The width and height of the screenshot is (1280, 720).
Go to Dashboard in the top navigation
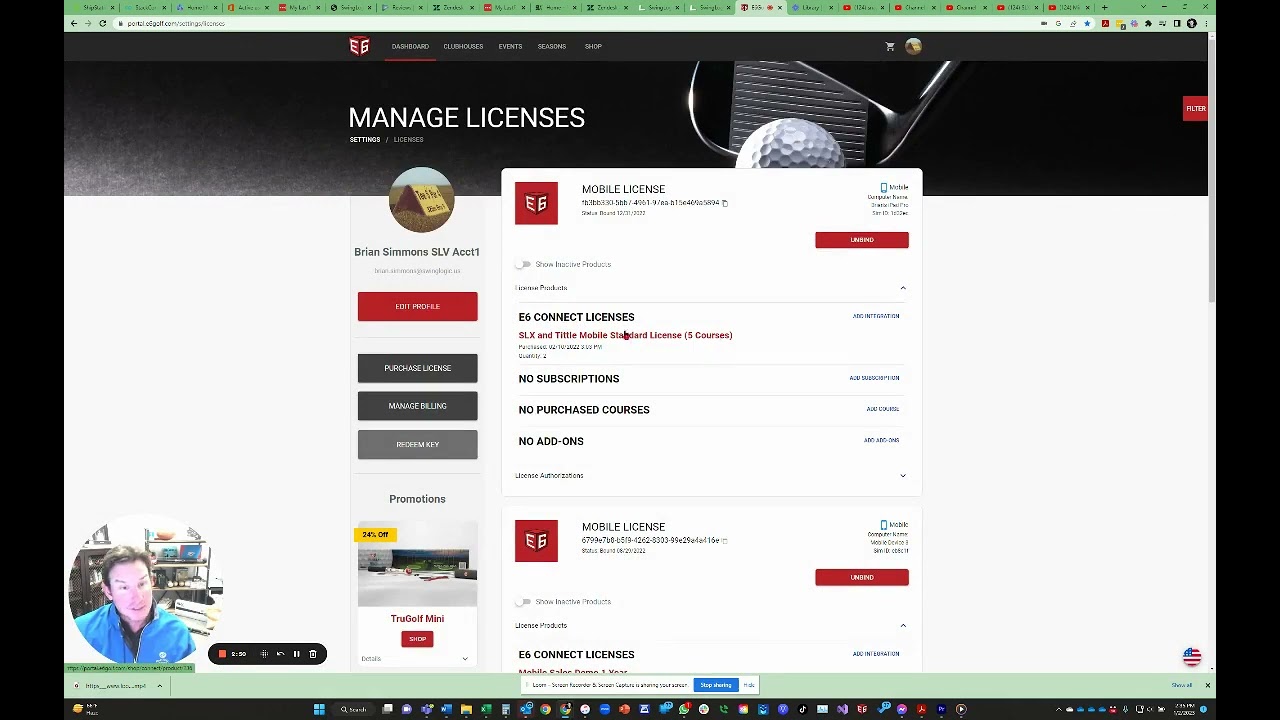point(410,46)
